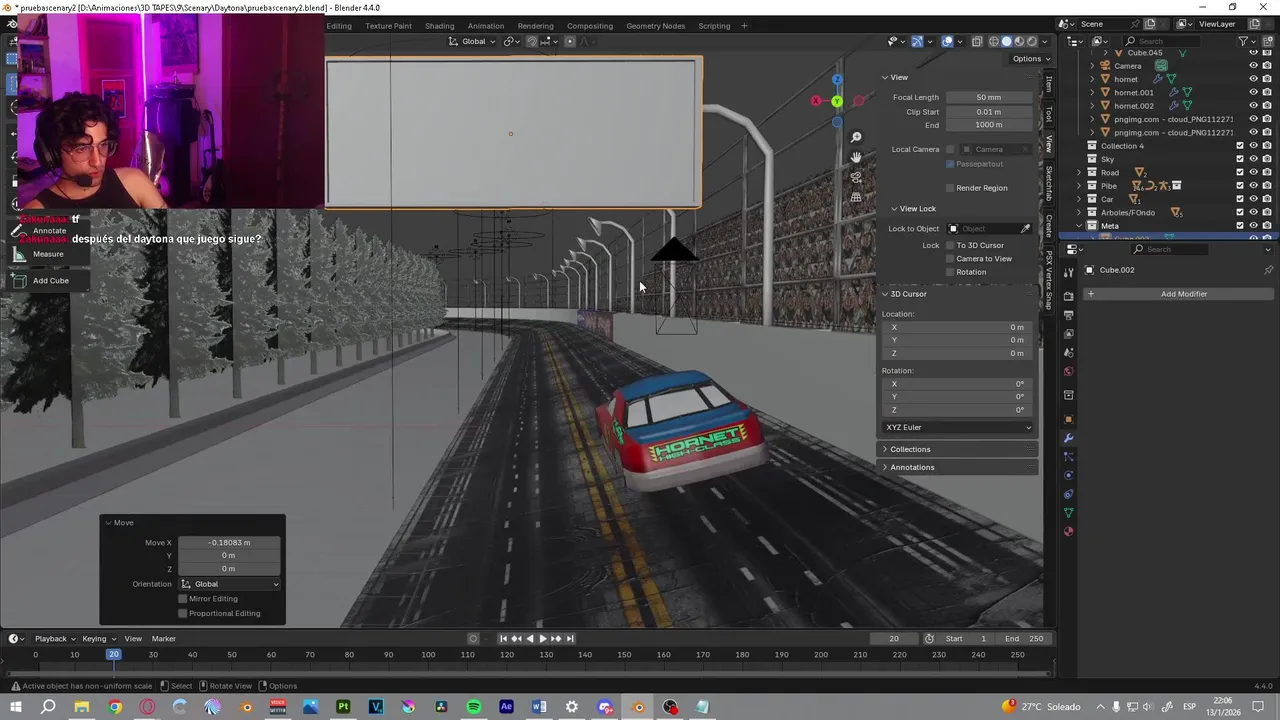This screenshot has height=720, width=1280.
Task: Open the XYZ Euler rotation mode dropdown
Action: (x=958, y=428)
